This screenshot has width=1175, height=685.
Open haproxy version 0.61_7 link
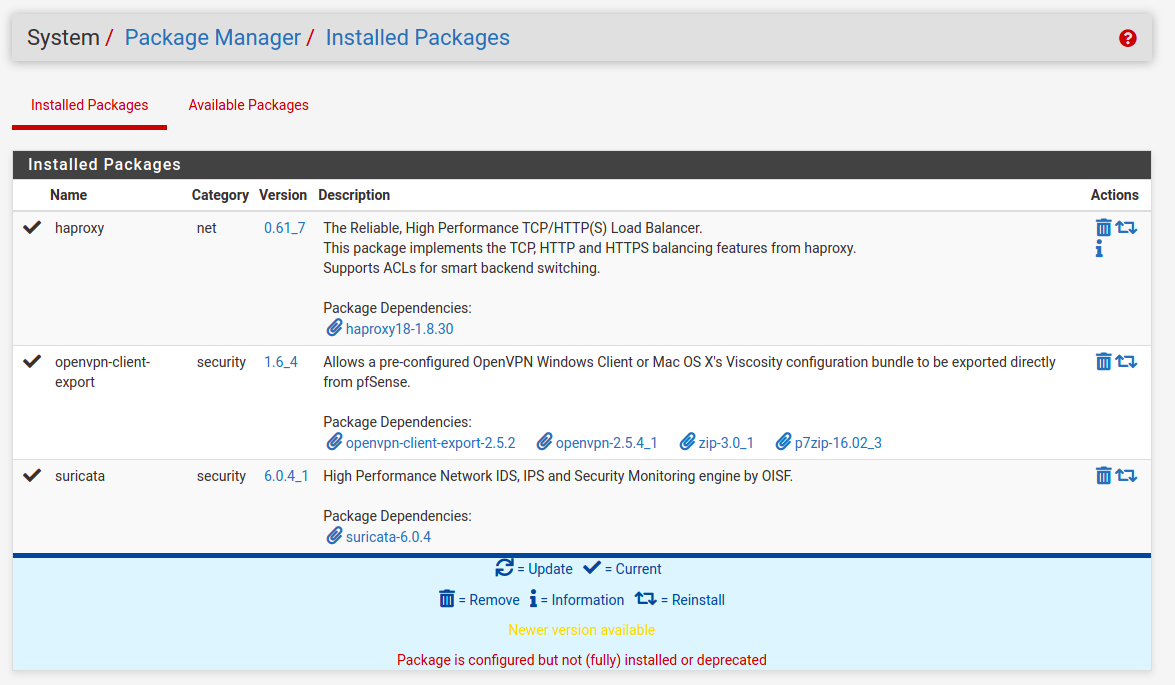pos(285,228)
